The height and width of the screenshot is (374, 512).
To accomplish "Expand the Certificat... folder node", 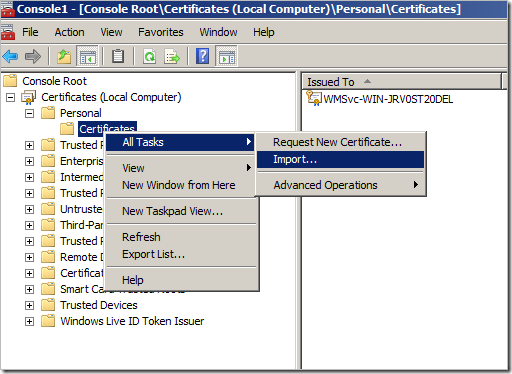I will coord(29,274).
